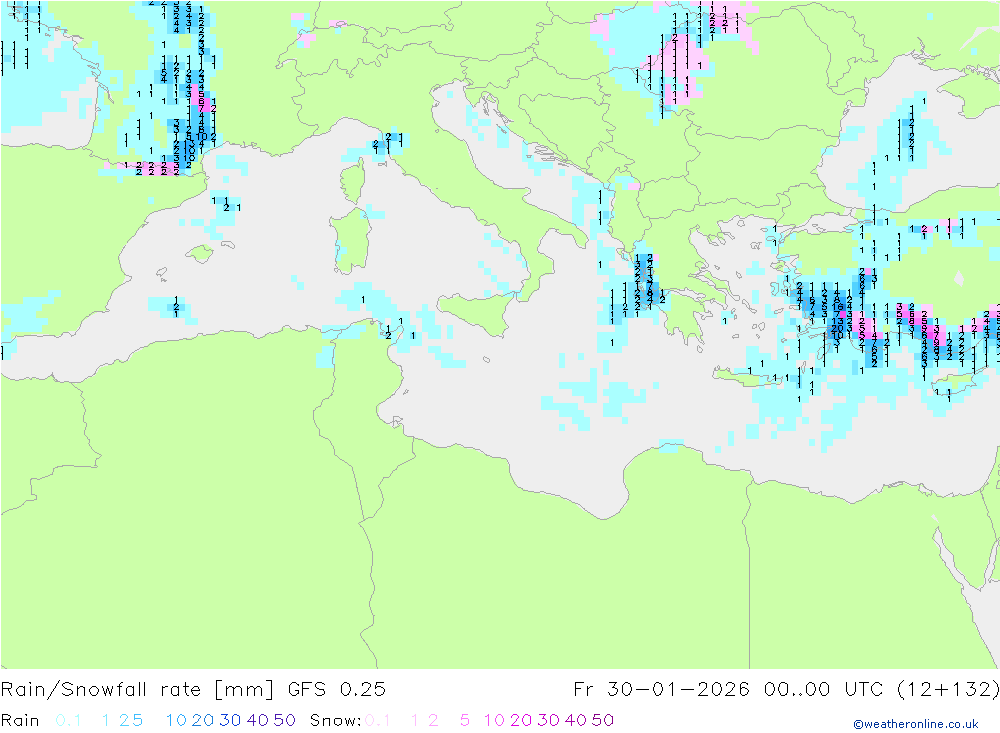Click the rain legend value 0.1

pos(68,720)
